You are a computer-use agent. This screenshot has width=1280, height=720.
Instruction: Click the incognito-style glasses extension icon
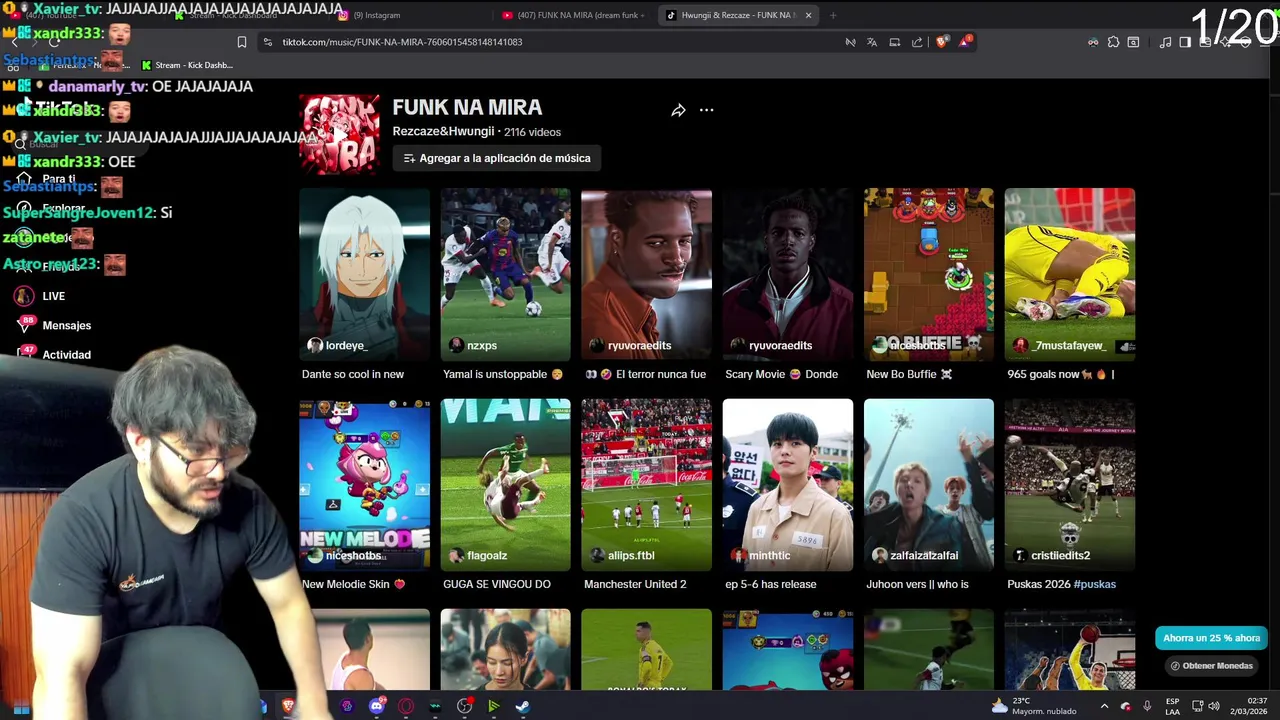(1093, 42)
